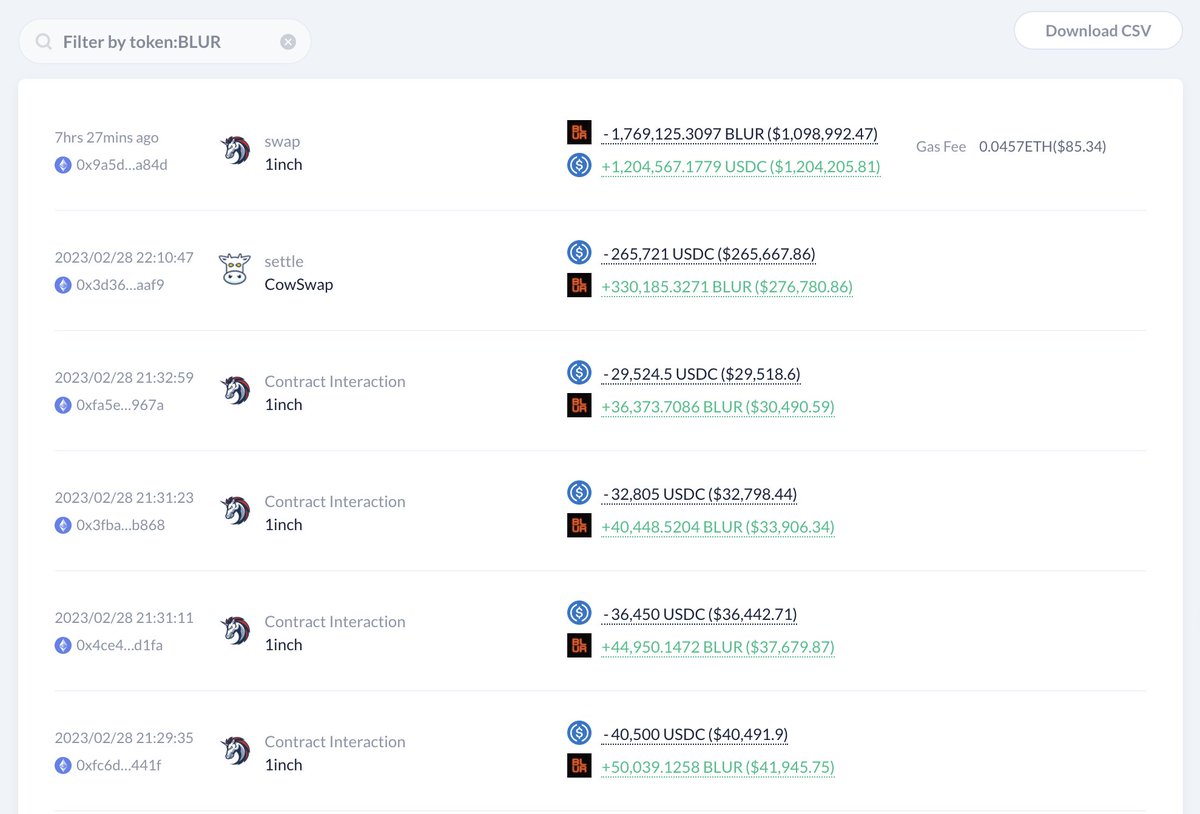
Task: Click the 2023/02/28 21:31:23 timestamp
Action: pyautogui.click(x=124, y=497)
